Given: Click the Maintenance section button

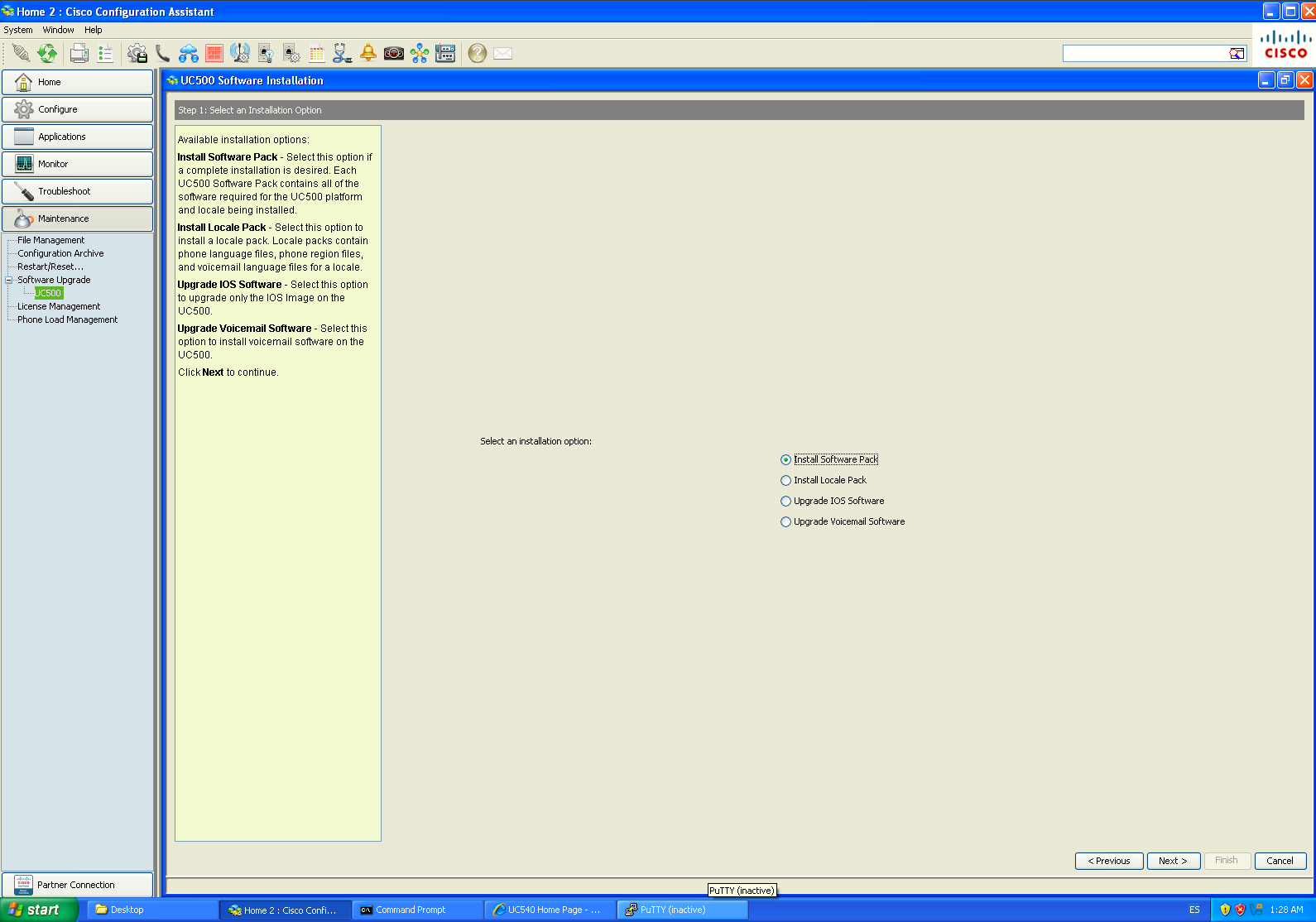Looking at the screenshot, I should 78,218.
